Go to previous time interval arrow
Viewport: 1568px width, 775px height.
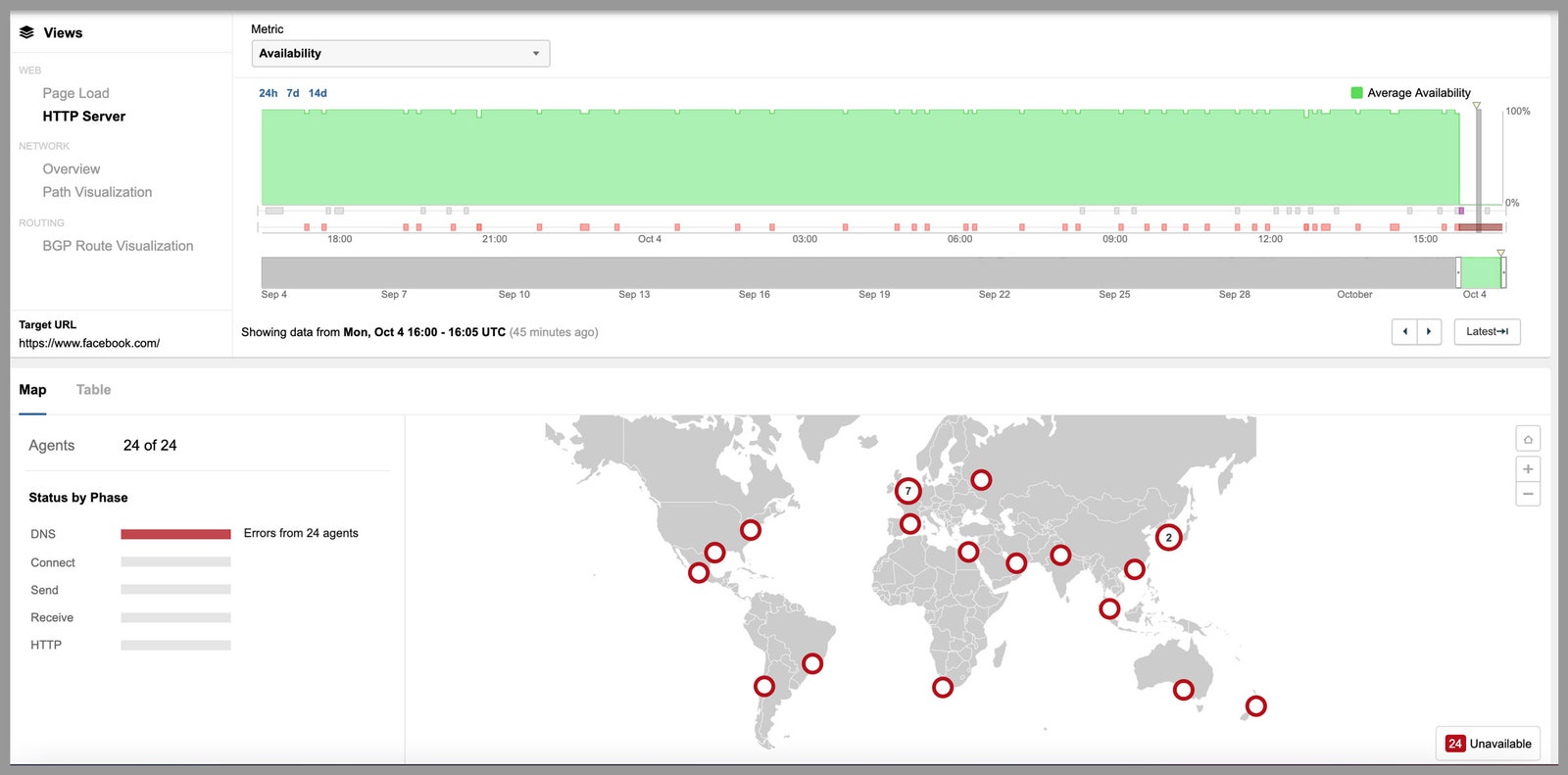tap(1404, 332)
